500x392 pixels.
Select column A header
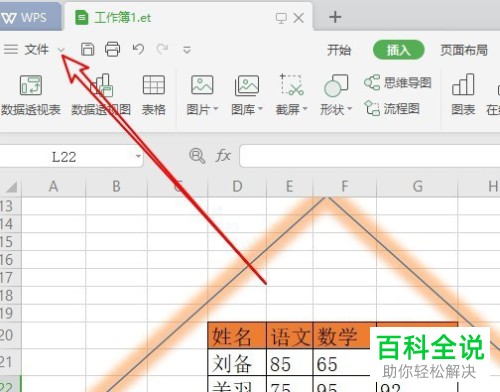coord(53,187)
